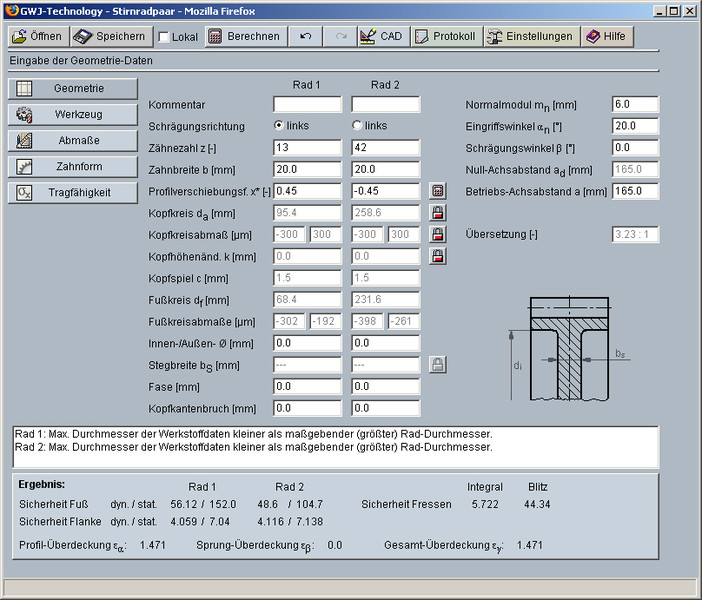This screenshot has width=702, height=600.
Task: Click the Normalmodul input field
Action: click(x=634, y=105)
